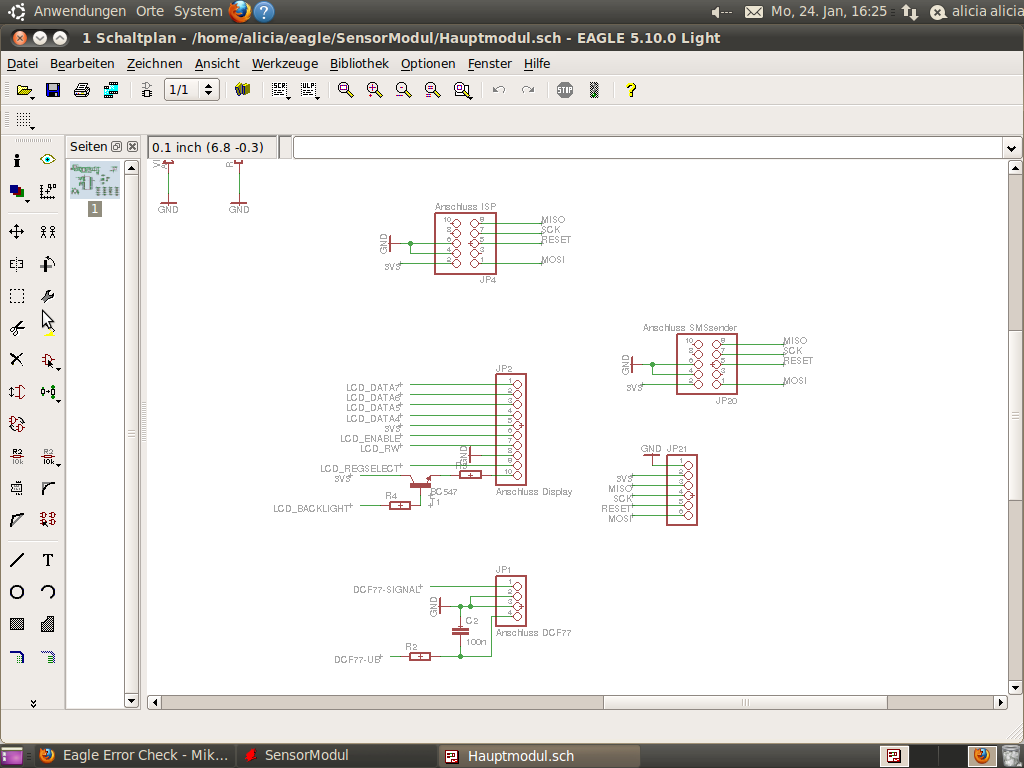Click Zoom to fit icon

(x=345, y=90)
